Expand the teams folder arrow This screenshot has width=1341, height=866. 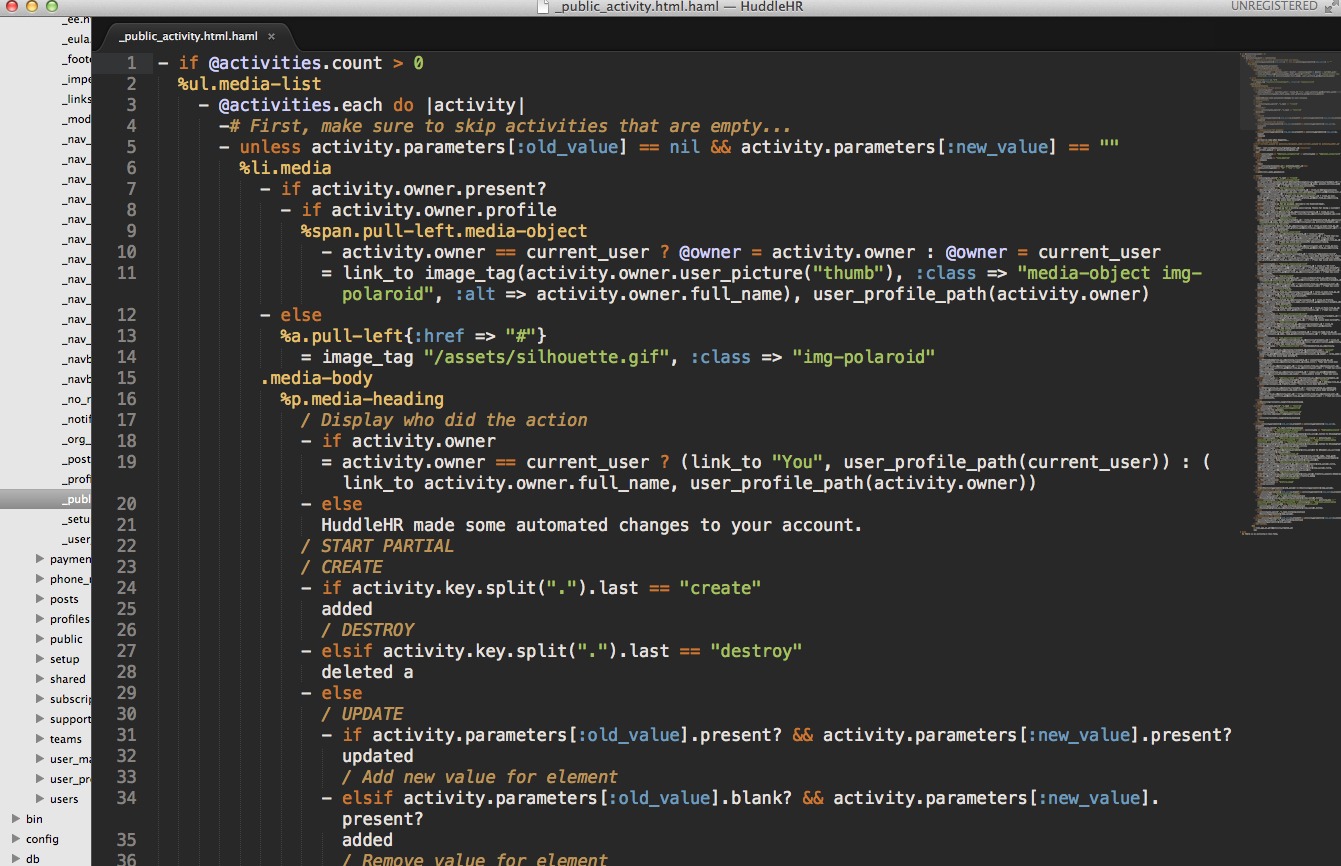40,739
